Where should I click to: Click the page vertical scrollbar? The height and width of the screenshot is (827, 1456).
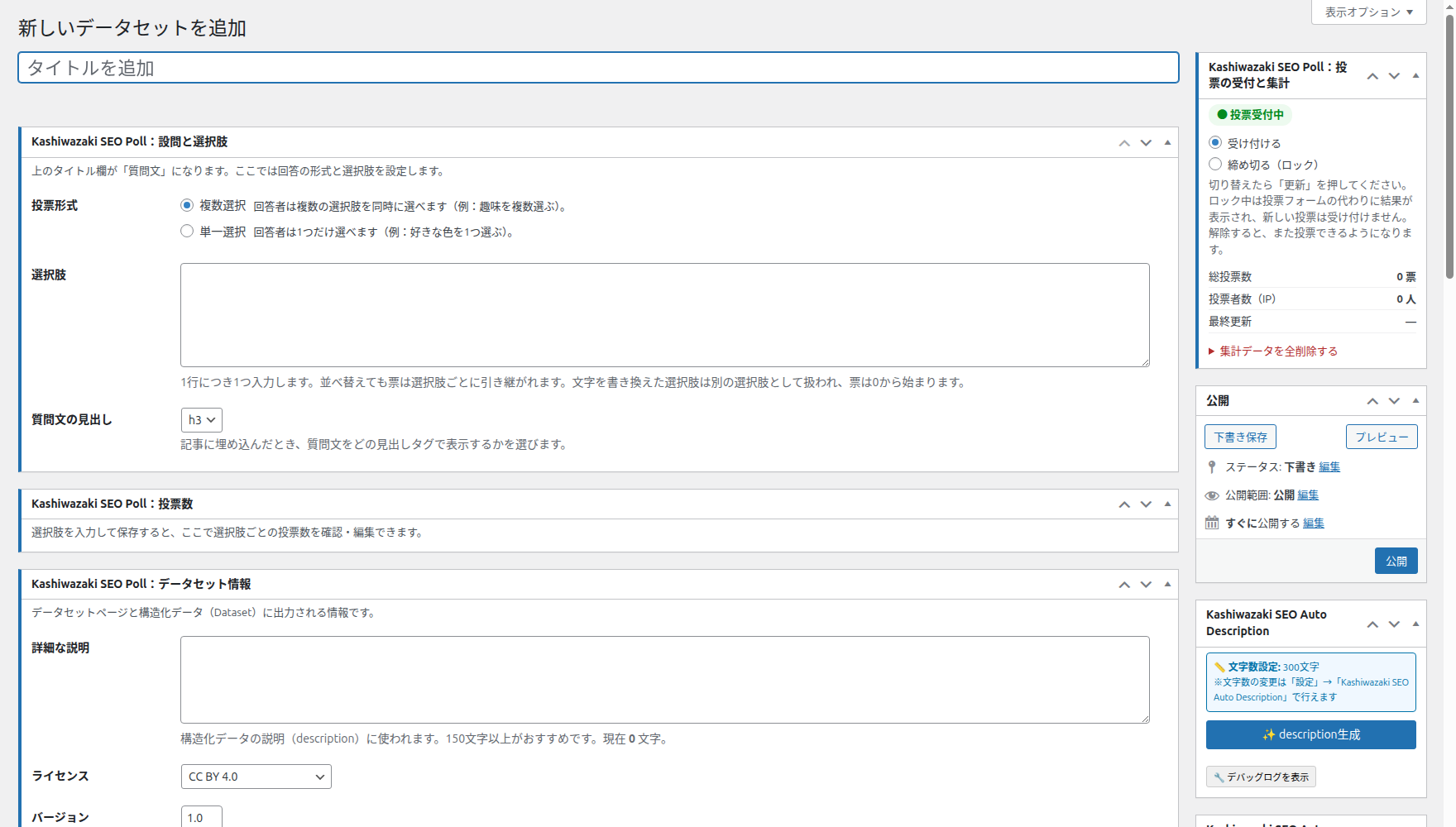coord(1449,146)
